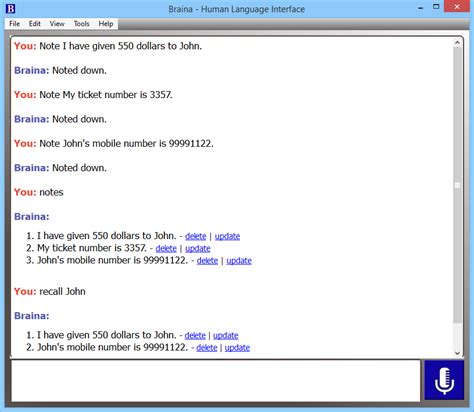
Task: Update the 550 dollars note under recall John
Action: click(226, 336)
